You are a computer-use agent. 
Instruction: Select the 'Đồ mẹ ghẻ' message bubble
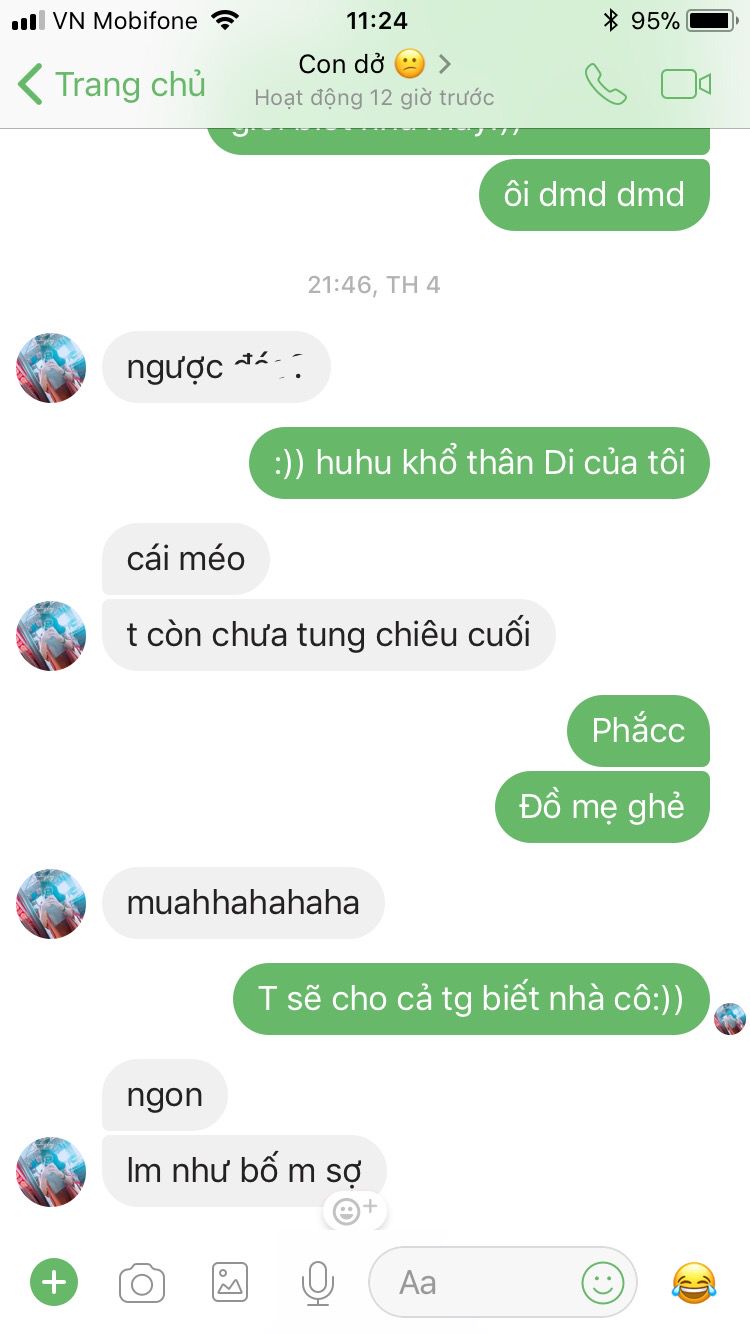tap(602, 807)
